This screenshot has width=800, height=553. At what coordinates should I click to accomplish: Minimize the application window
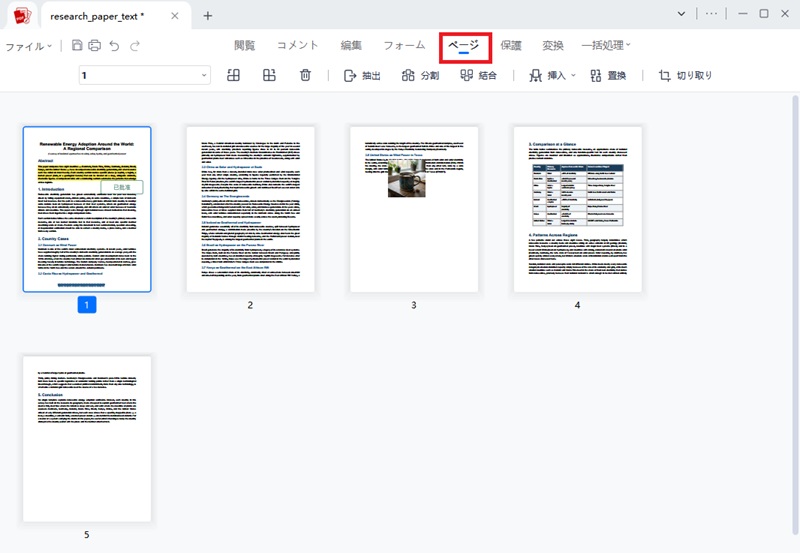(x=743, y=14)
